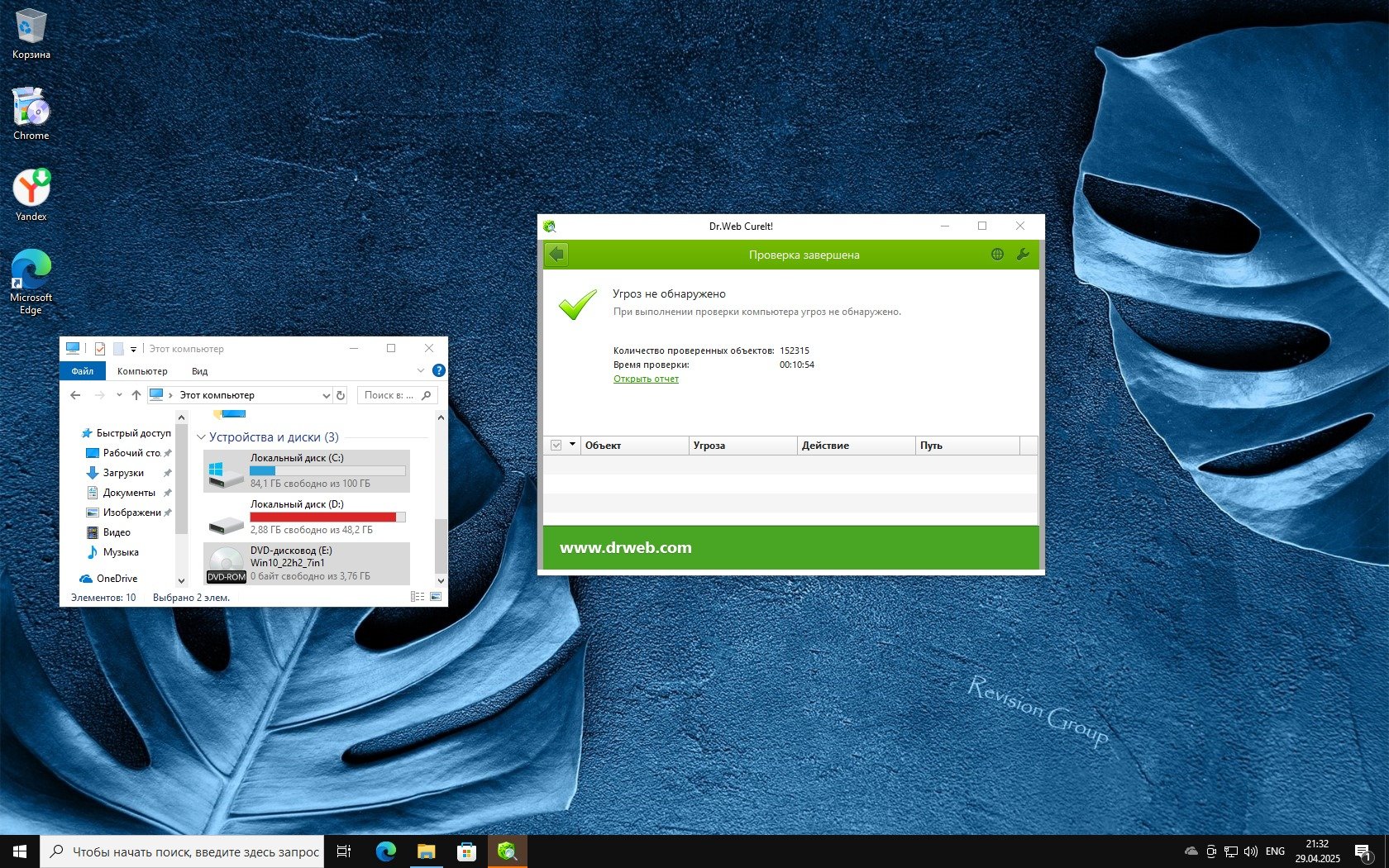The image size is (1389, 868).
Task: Toggle select-all checkbox in threats table header
Action: (x=556, y=446)
